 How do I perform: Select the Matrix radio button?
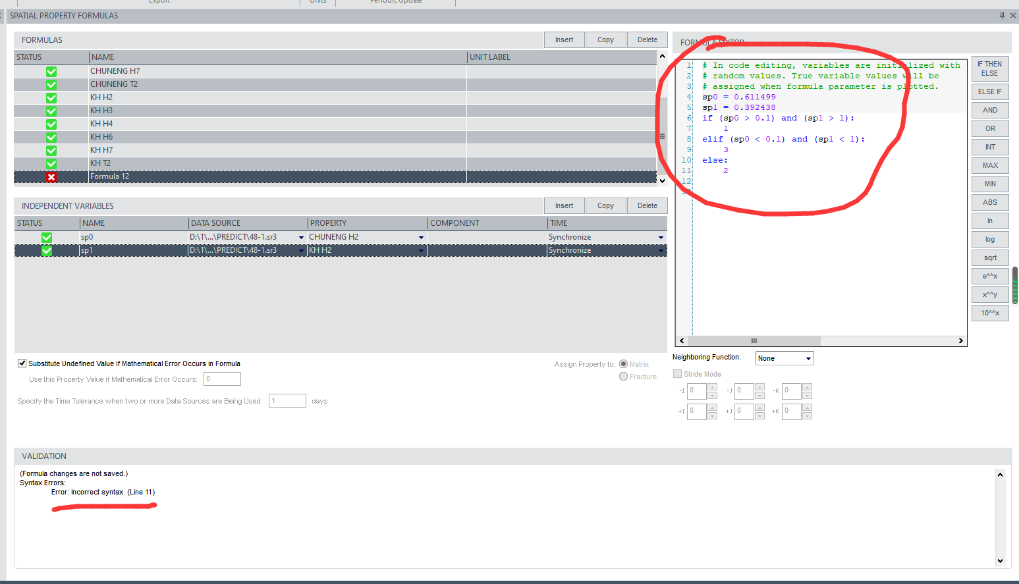pos(624,364)
